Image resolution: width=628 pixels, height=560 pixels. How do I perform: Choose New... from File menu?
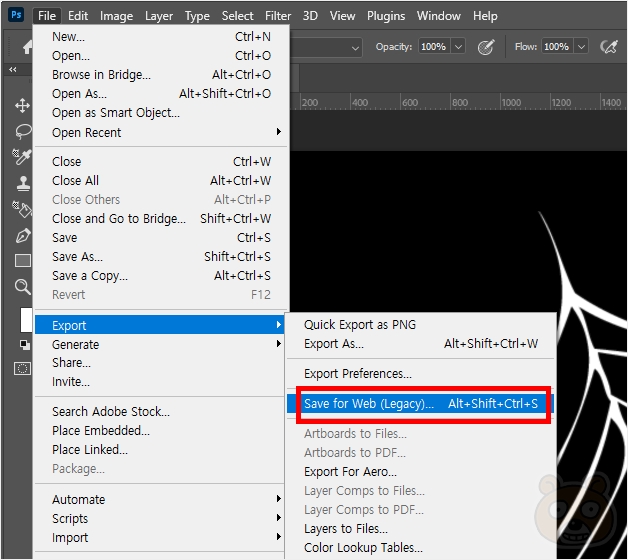pyautogui.click(x=162, y=36)
